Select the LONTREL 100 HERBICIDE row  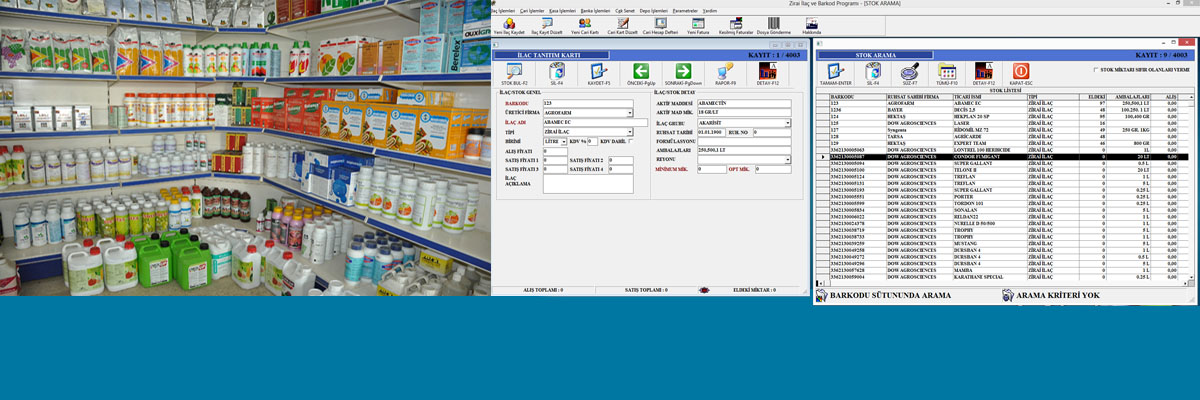click(x=1003, y=150)
